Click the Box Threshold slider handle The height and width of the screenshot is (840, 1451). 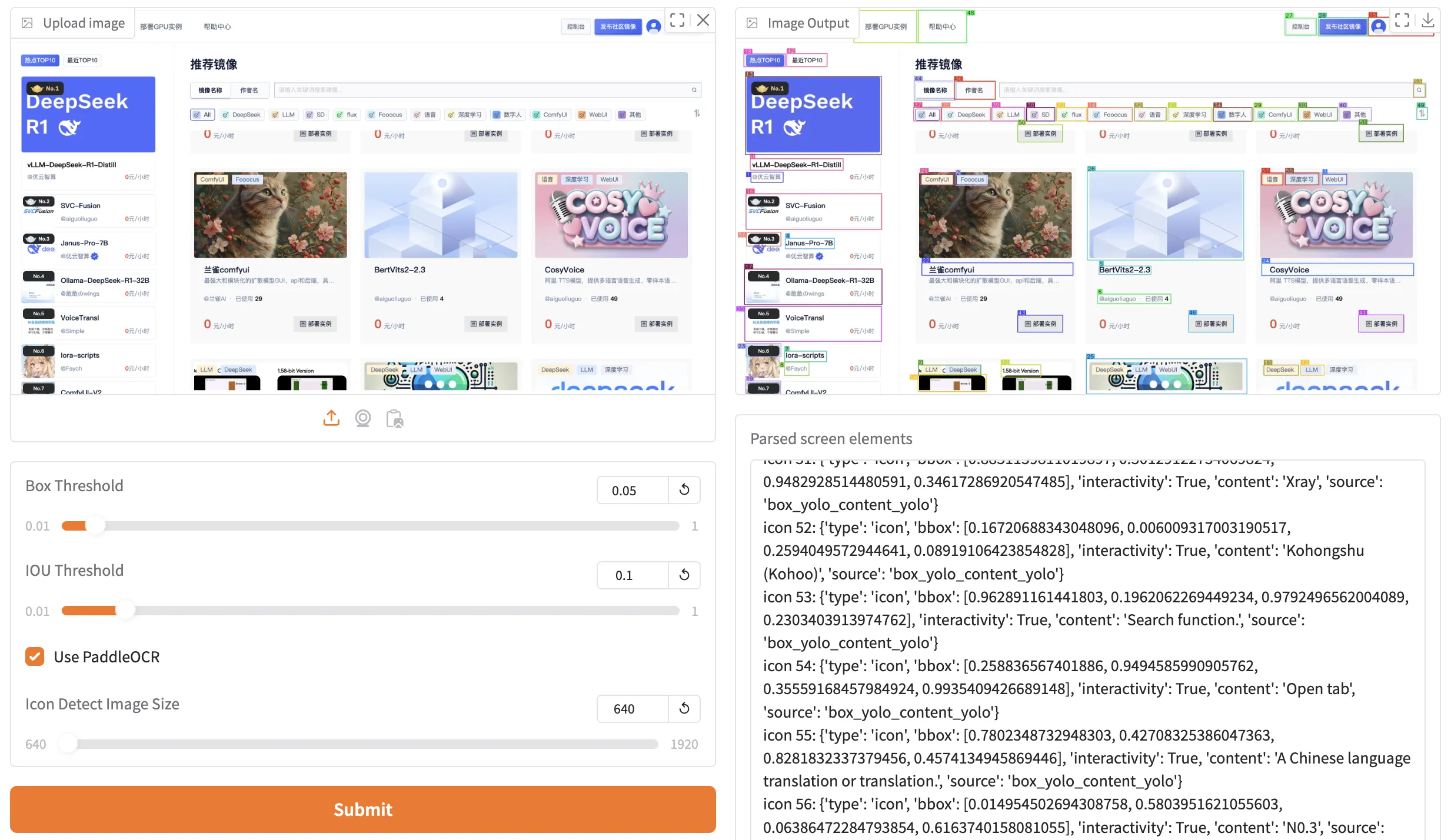coord(95,526)
